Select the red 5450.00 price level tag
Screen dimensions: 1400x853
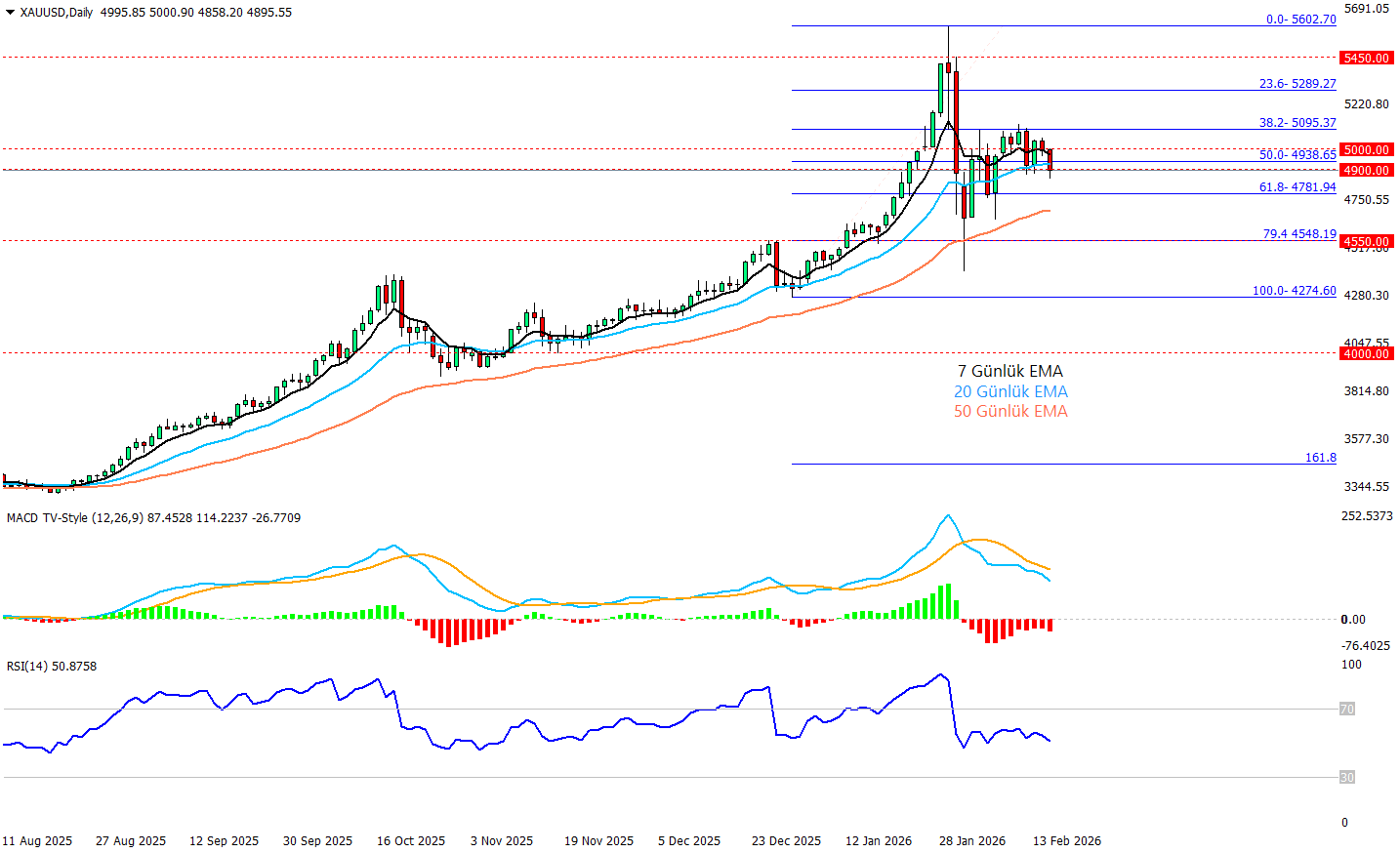(x=1366, y=59)
